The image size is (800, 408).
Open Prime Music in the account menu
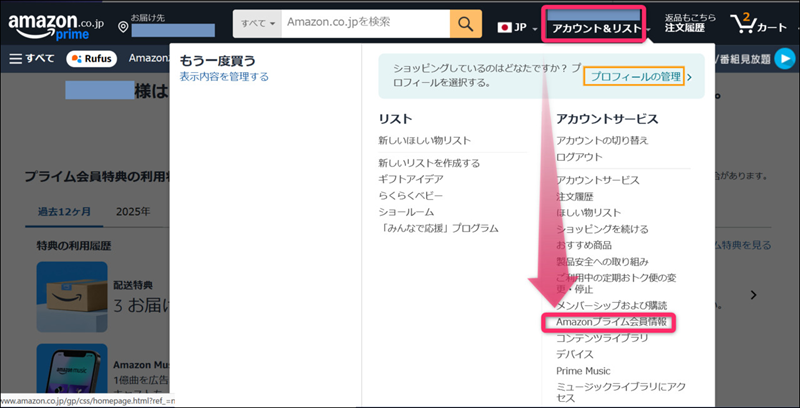(x=583, y=371)
